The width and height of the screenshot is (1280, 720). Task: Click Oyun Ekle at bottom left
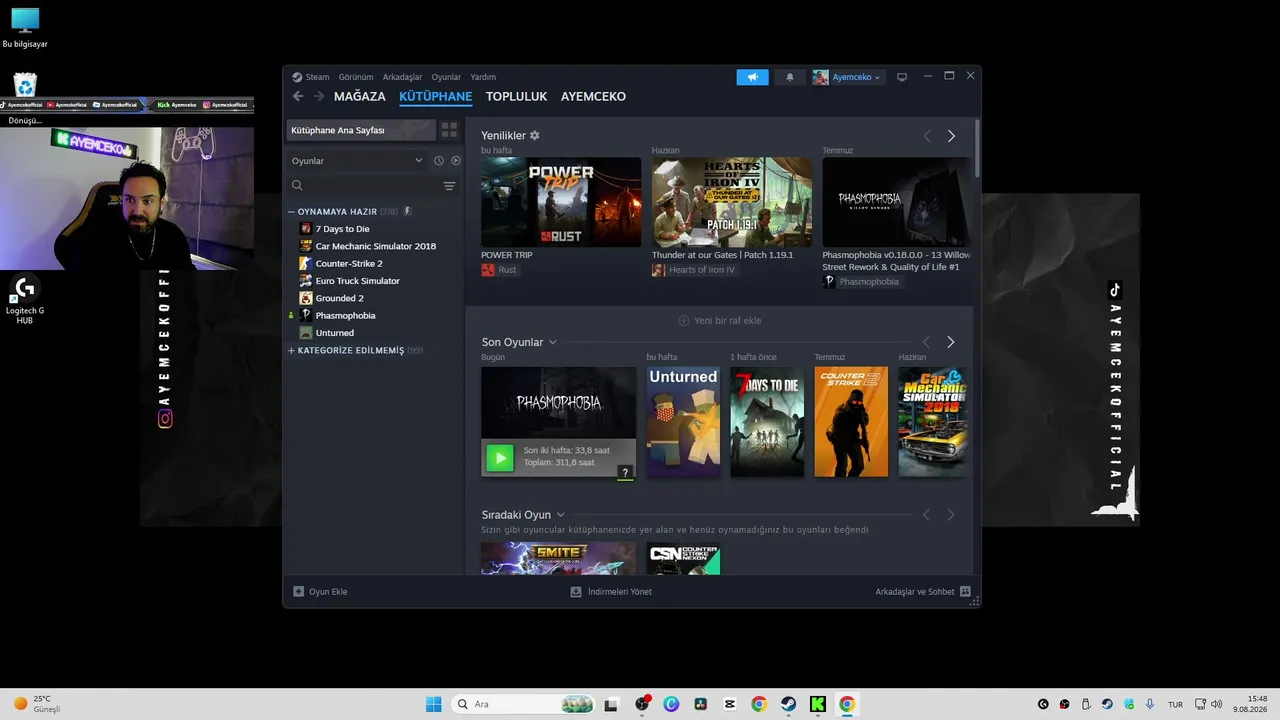coord(320,591)
